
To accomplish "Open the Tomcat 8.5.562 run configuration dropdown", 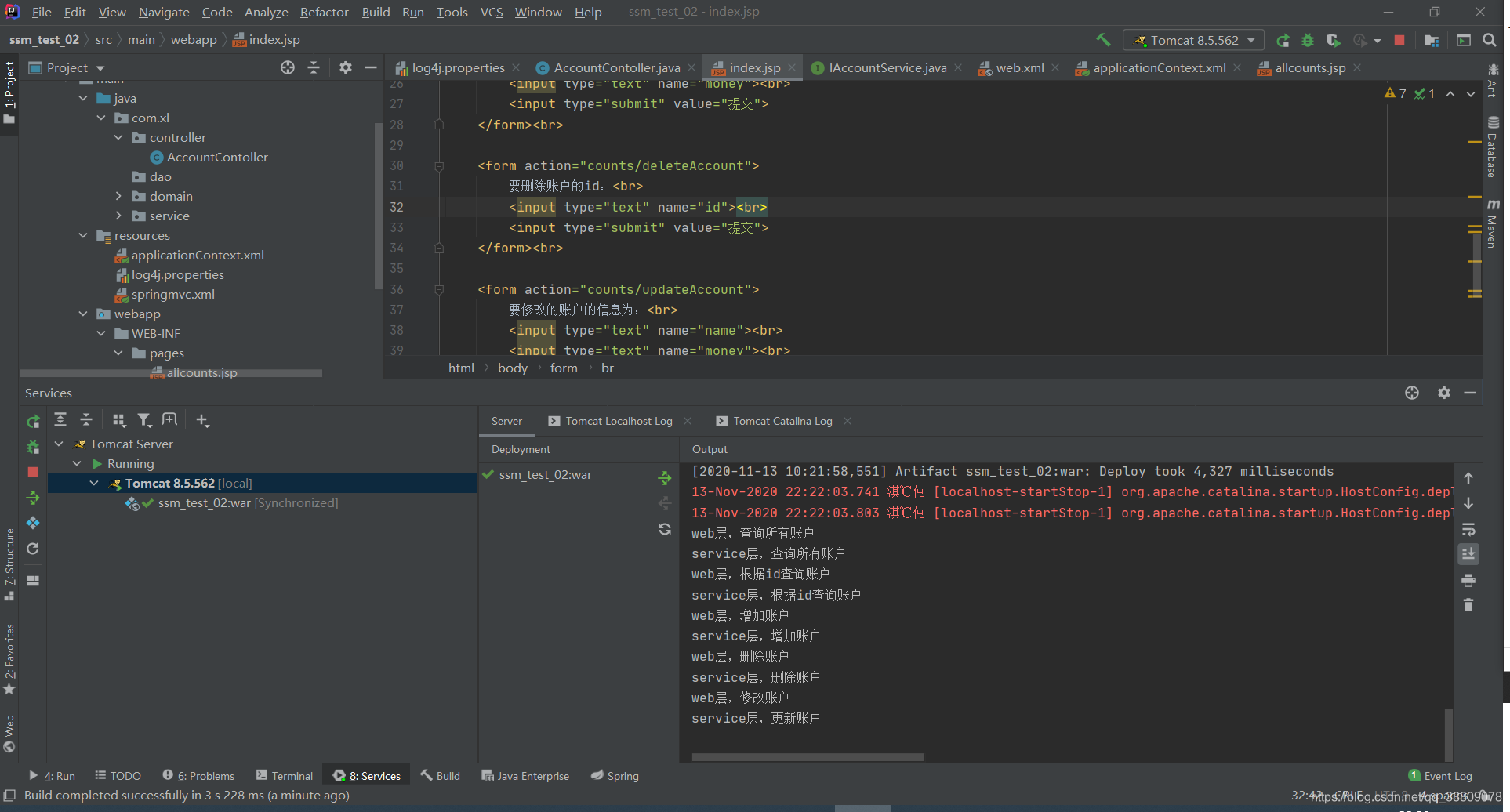I will [1193, 40].
